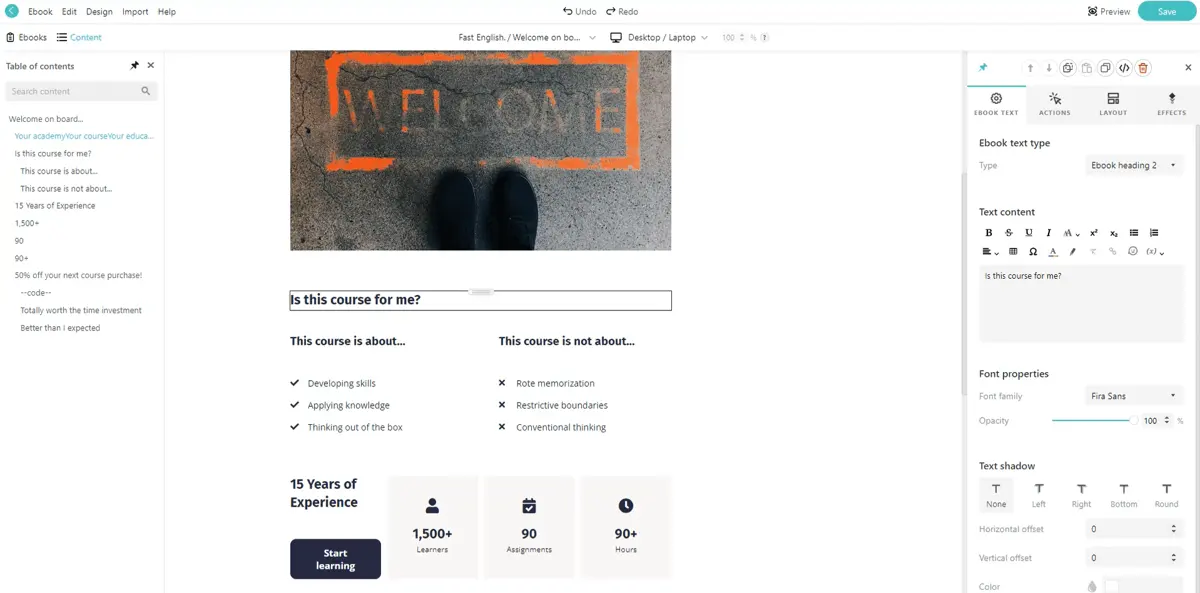
Task: Clear text formatting icon
Action: (x=1093, y=252)
